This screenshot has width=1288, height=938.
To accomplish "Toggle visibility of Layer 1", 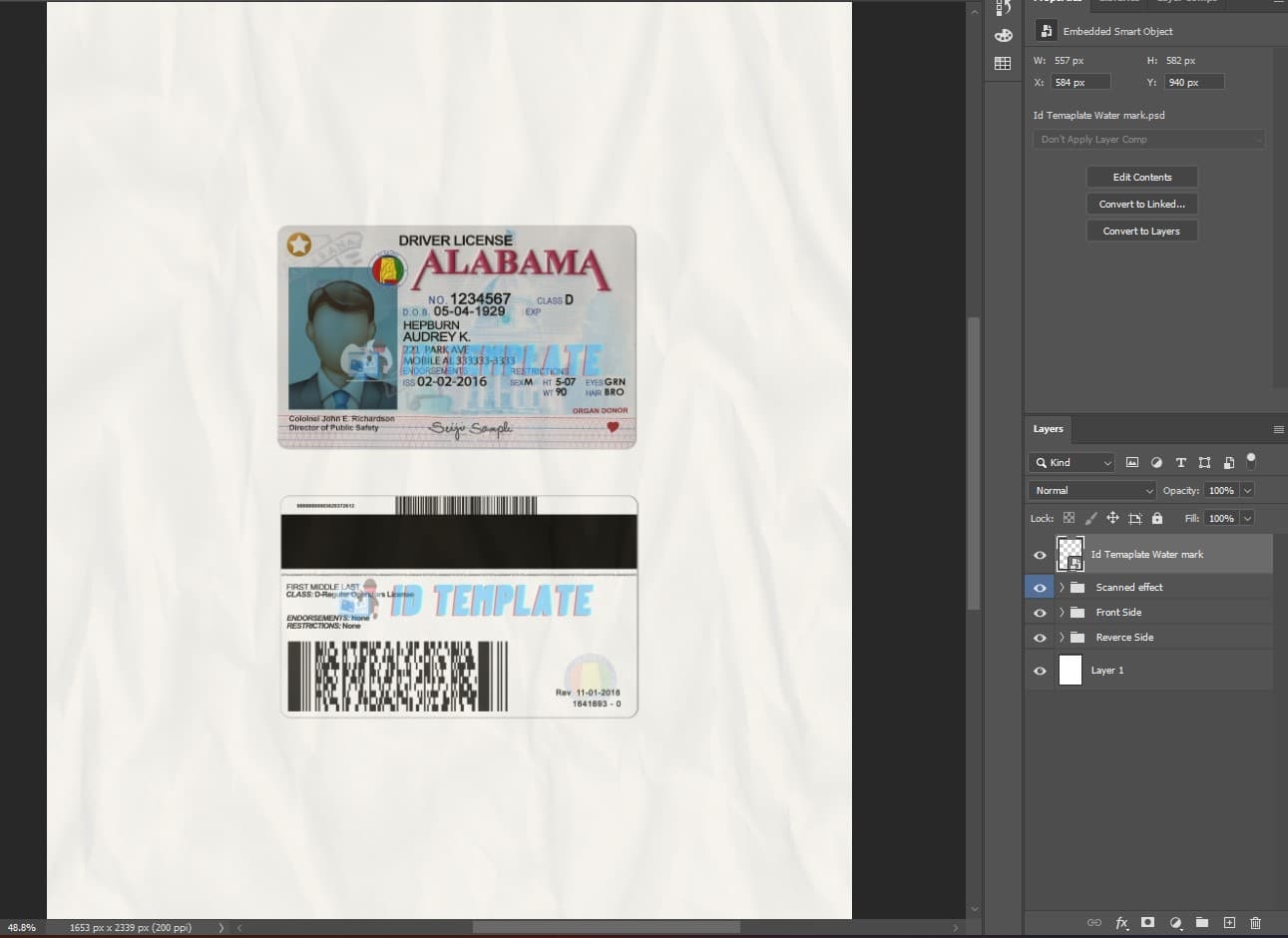I will (x=1040, y=671).
